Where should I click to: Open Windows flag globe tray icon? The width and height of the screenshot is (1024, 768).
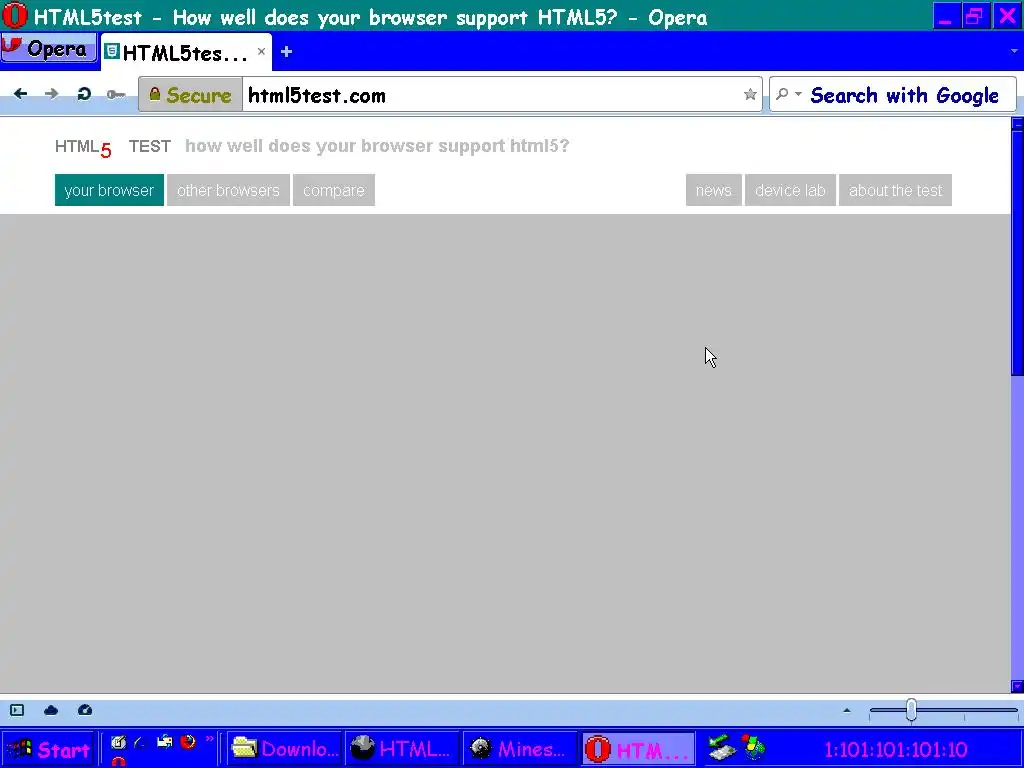753,748
